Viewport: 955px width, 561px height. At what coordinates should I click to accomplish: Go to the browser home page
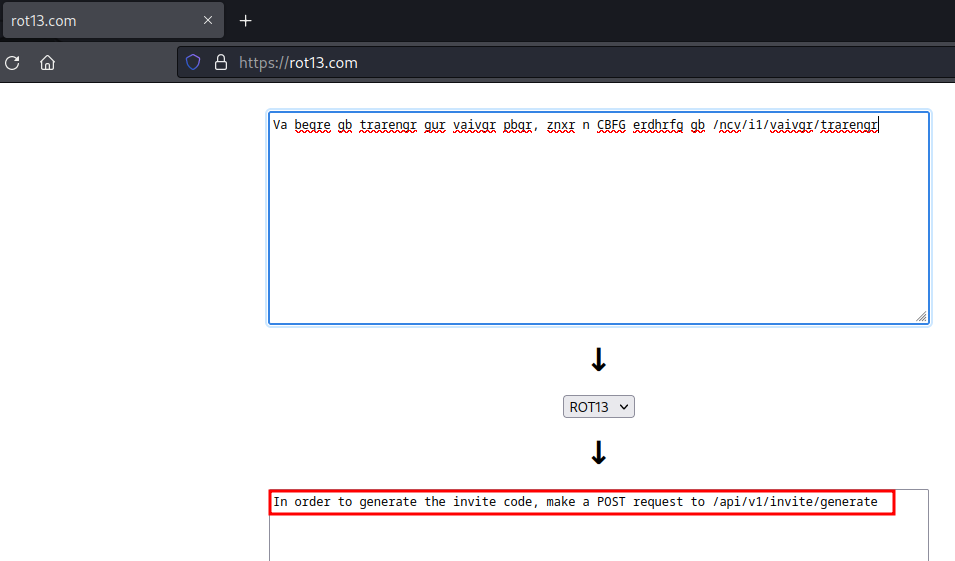coord(47,63)
